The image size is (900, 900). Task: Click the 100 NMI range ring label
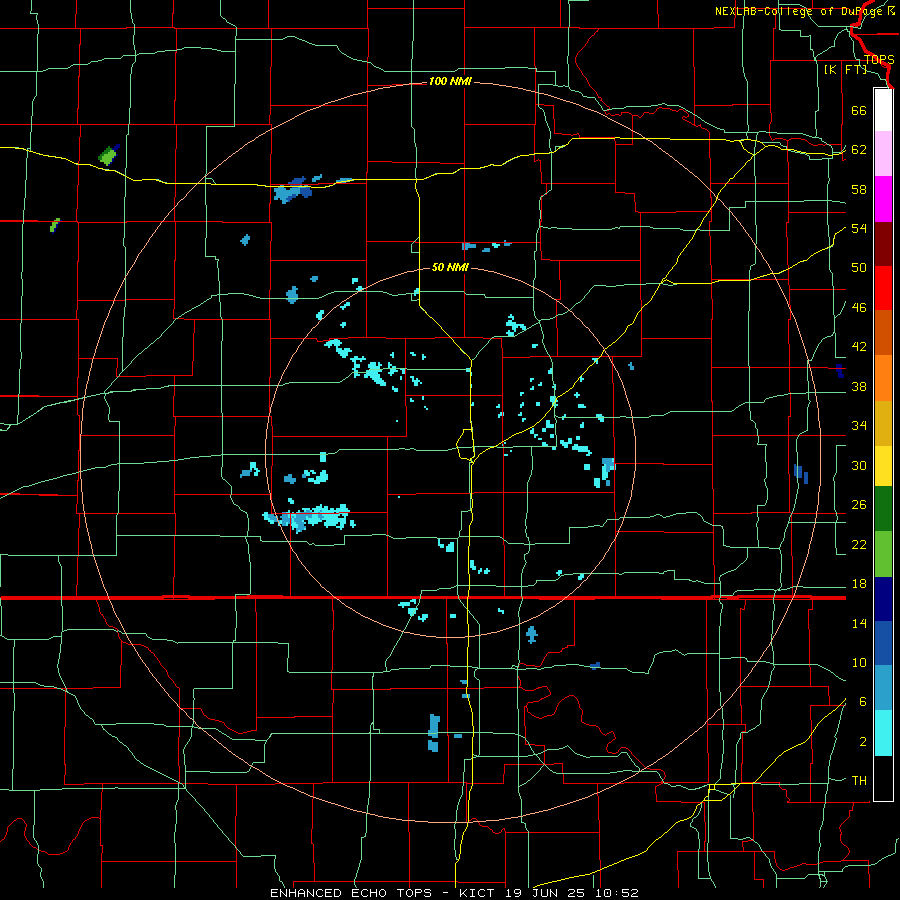pos(450,82)
